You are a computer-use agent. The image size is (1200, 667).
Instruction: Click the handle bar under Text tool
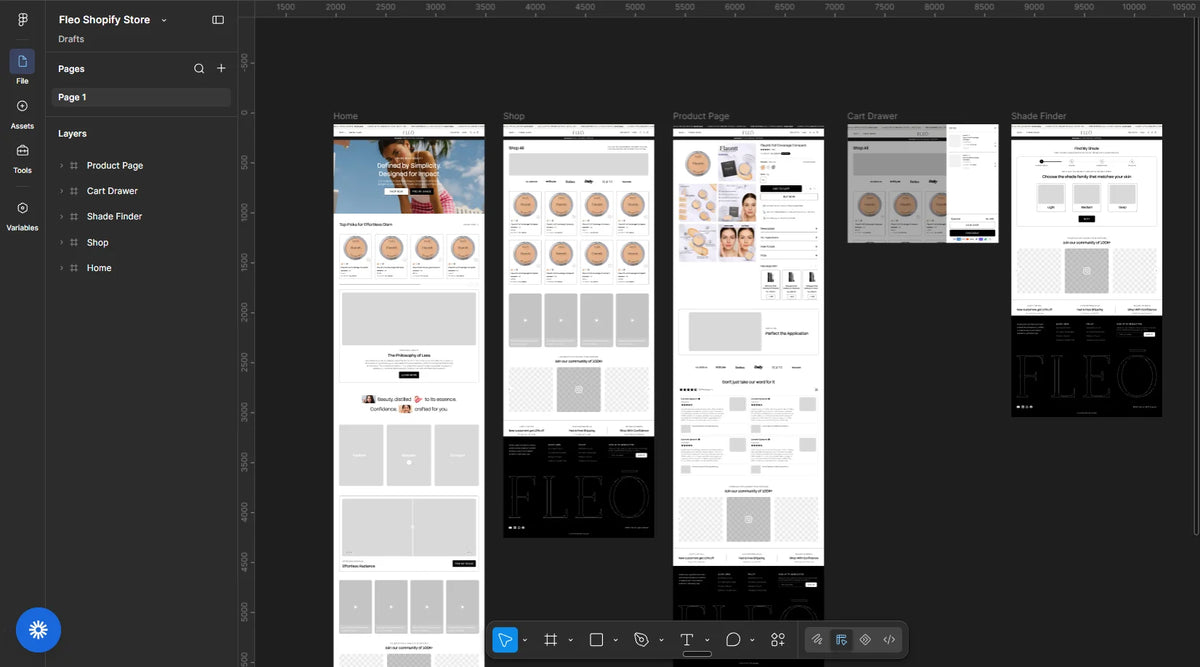coord(697,654)
